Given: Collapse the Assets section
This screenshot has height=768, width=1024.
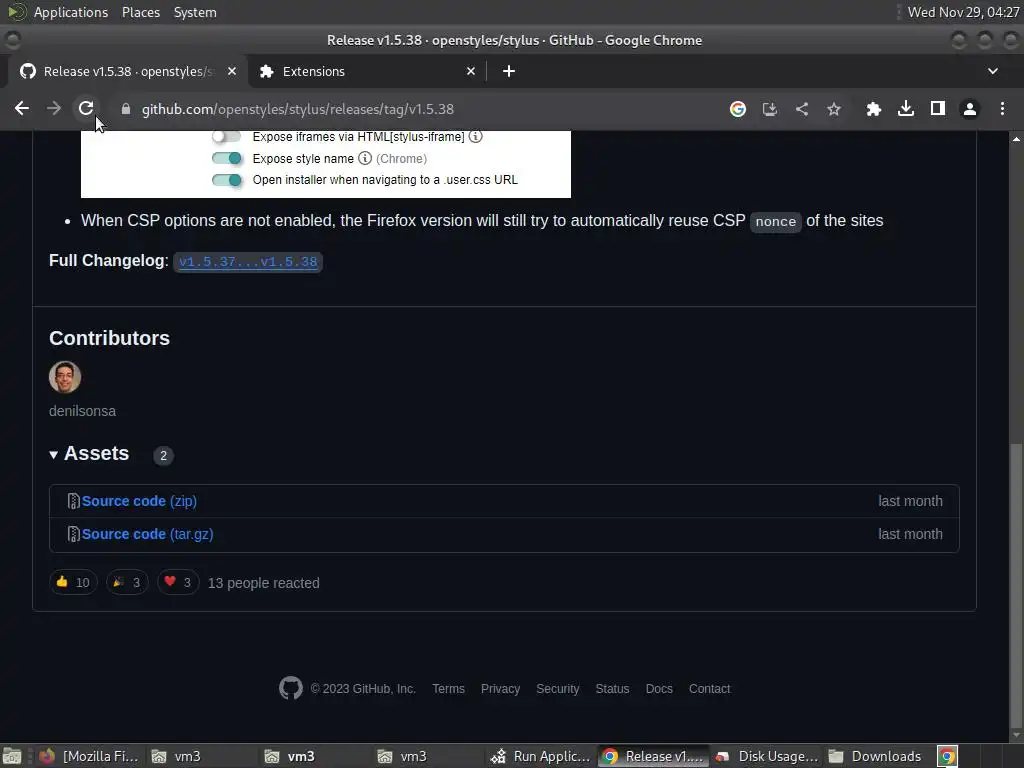Looking at the screenshot, I should pyautogui.click(x=89, y=453).
